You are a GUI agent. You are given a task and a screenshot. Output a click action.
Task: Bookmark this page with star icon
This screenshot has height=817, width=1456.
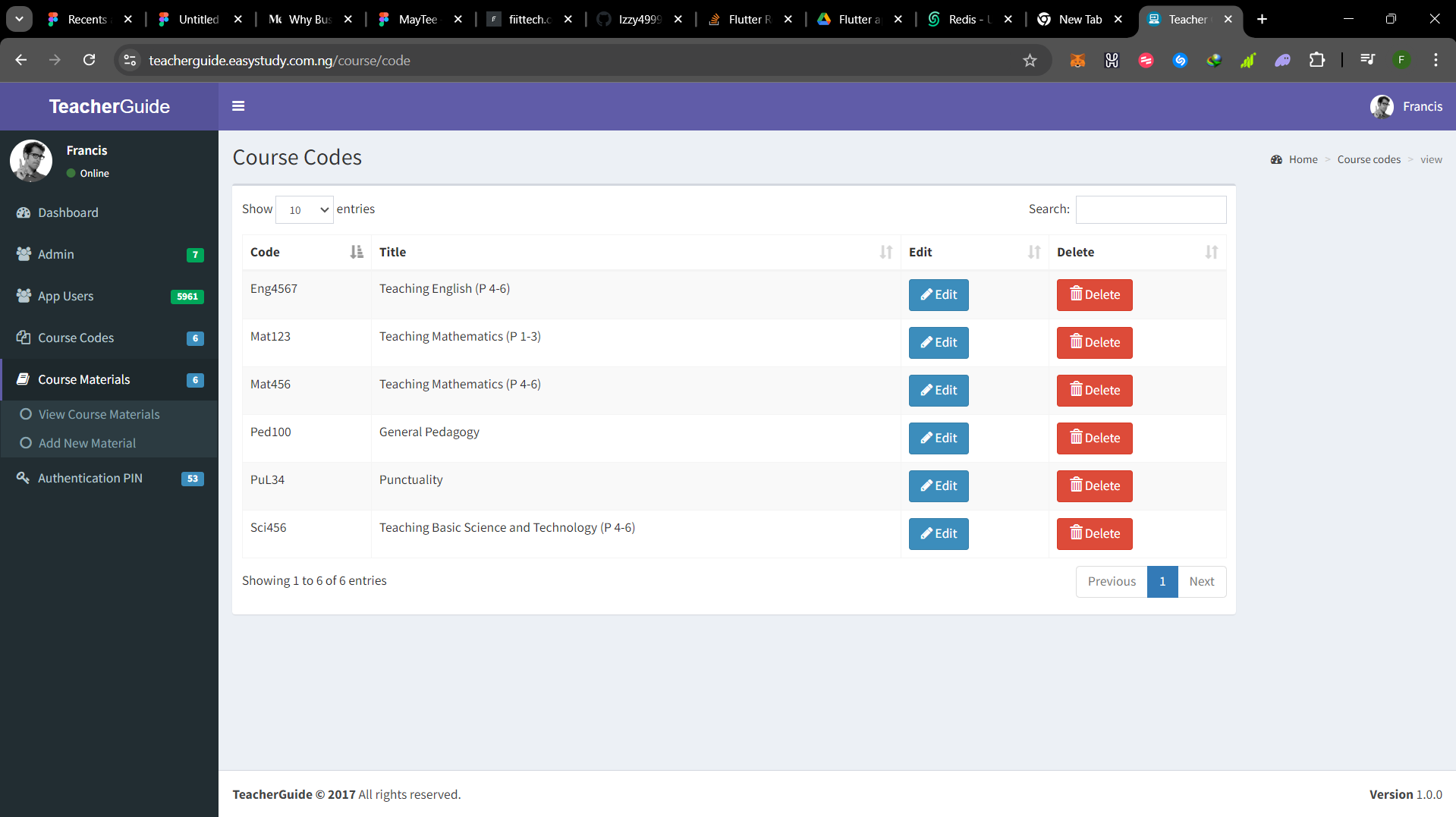coord(1030,61)
